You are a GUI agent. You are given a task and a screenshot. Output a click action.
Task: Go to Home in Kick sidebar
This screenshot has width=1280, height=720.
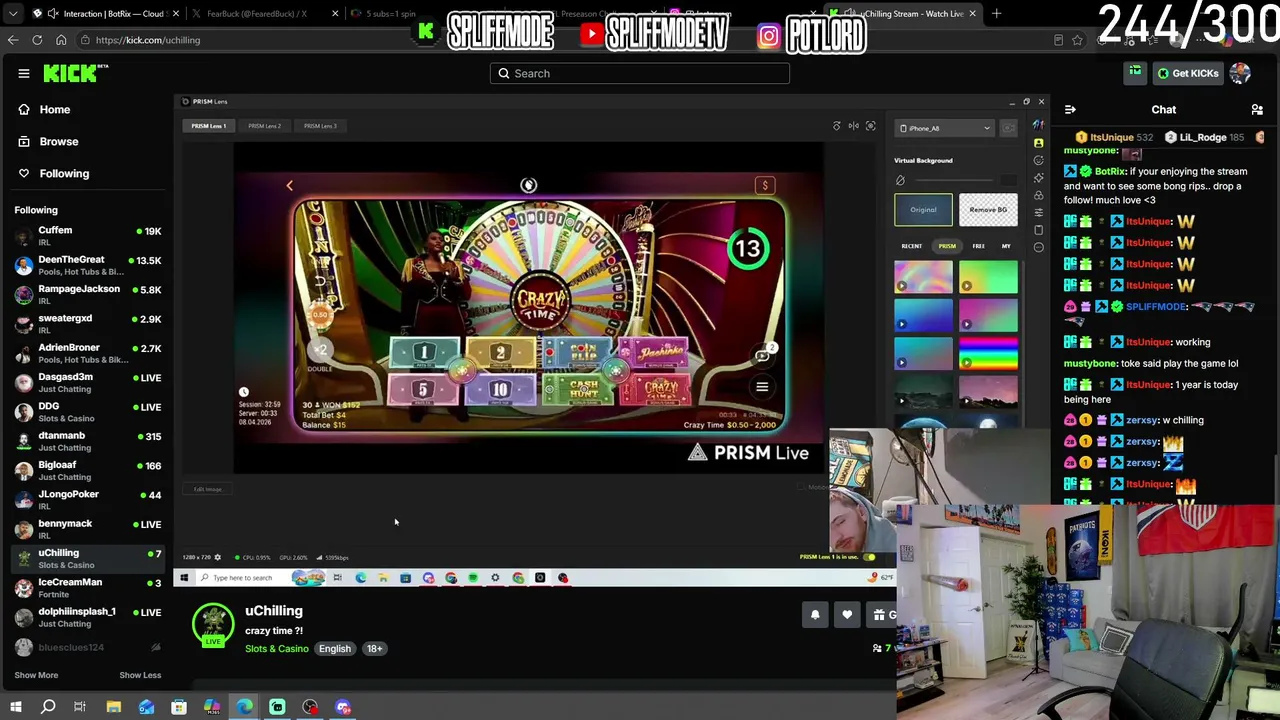[55, 109]
